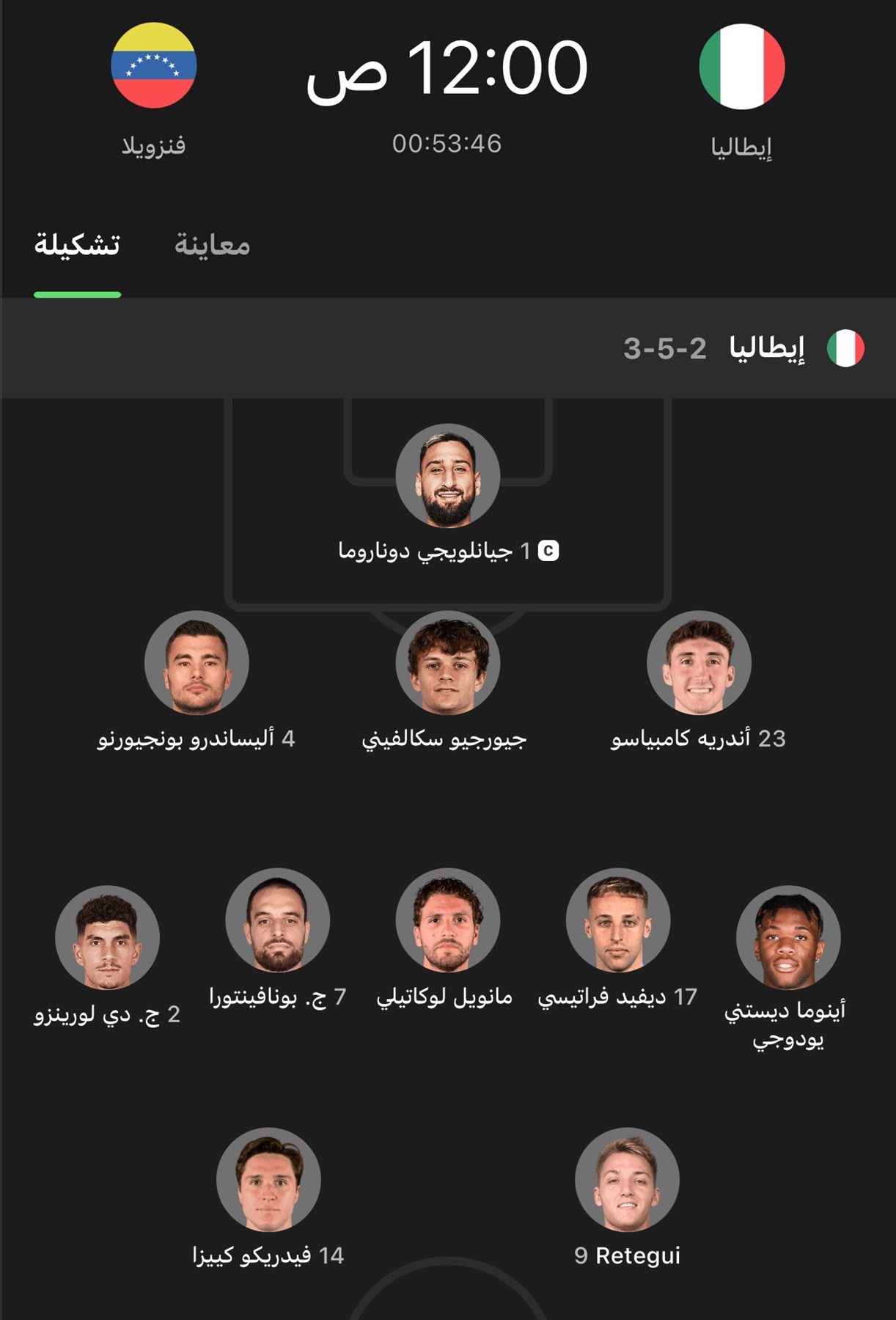The width and height of the screenshot is (896, 1320).
Task: Tap the 9 Retegui name label
Action: pos(627,1255)
